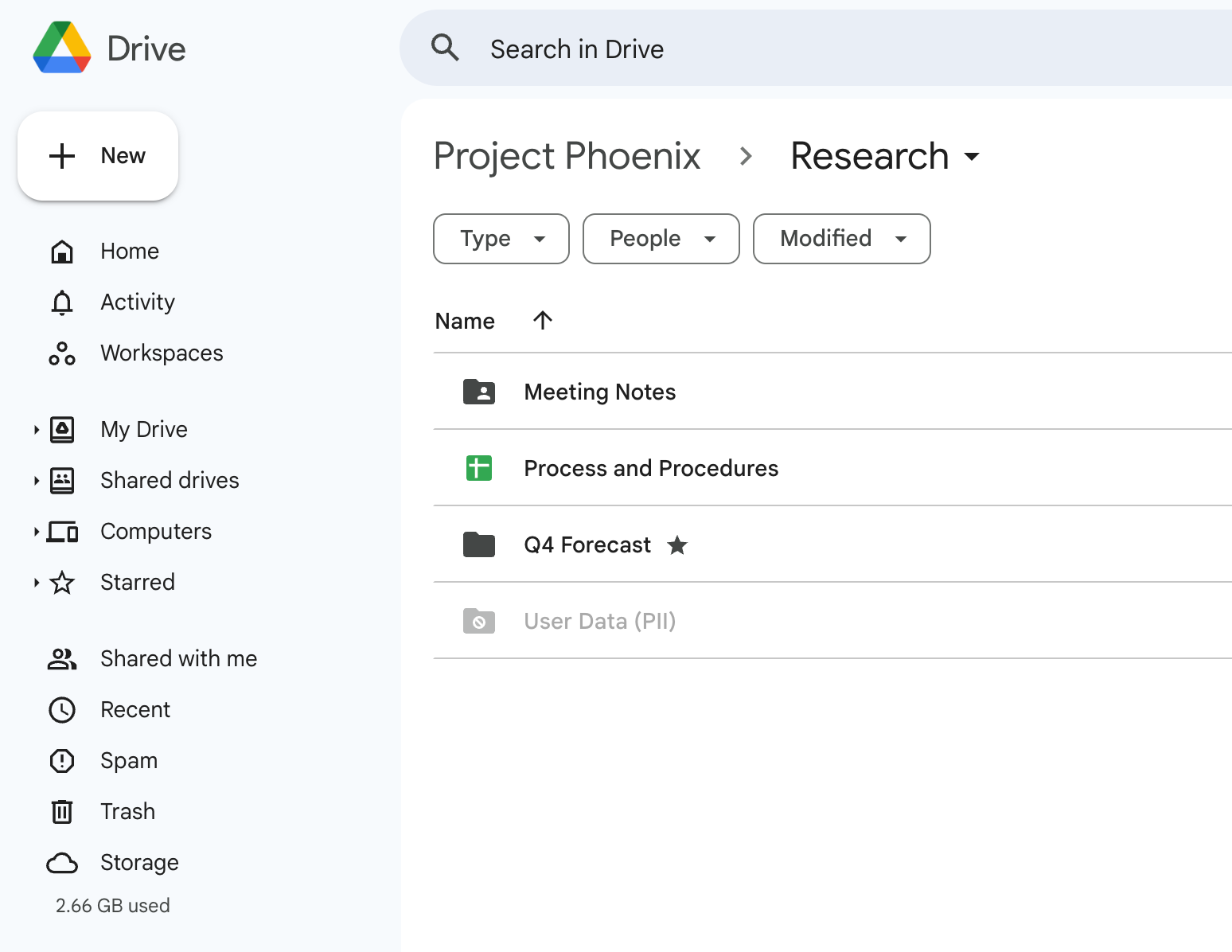Click the Meeting Notes shared folder icon
Viewport: 1232px width, 952px height.
pos(479,392)
